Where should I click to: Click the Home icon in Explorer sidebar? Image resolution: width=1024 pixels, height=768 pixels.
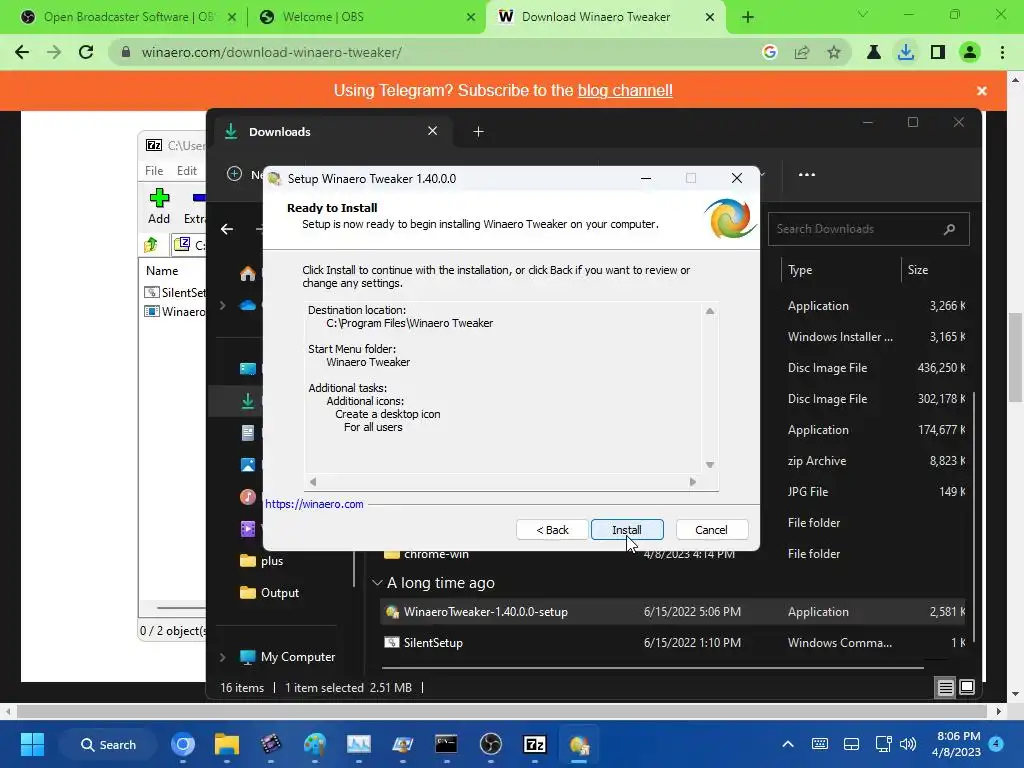coord(248,274)
